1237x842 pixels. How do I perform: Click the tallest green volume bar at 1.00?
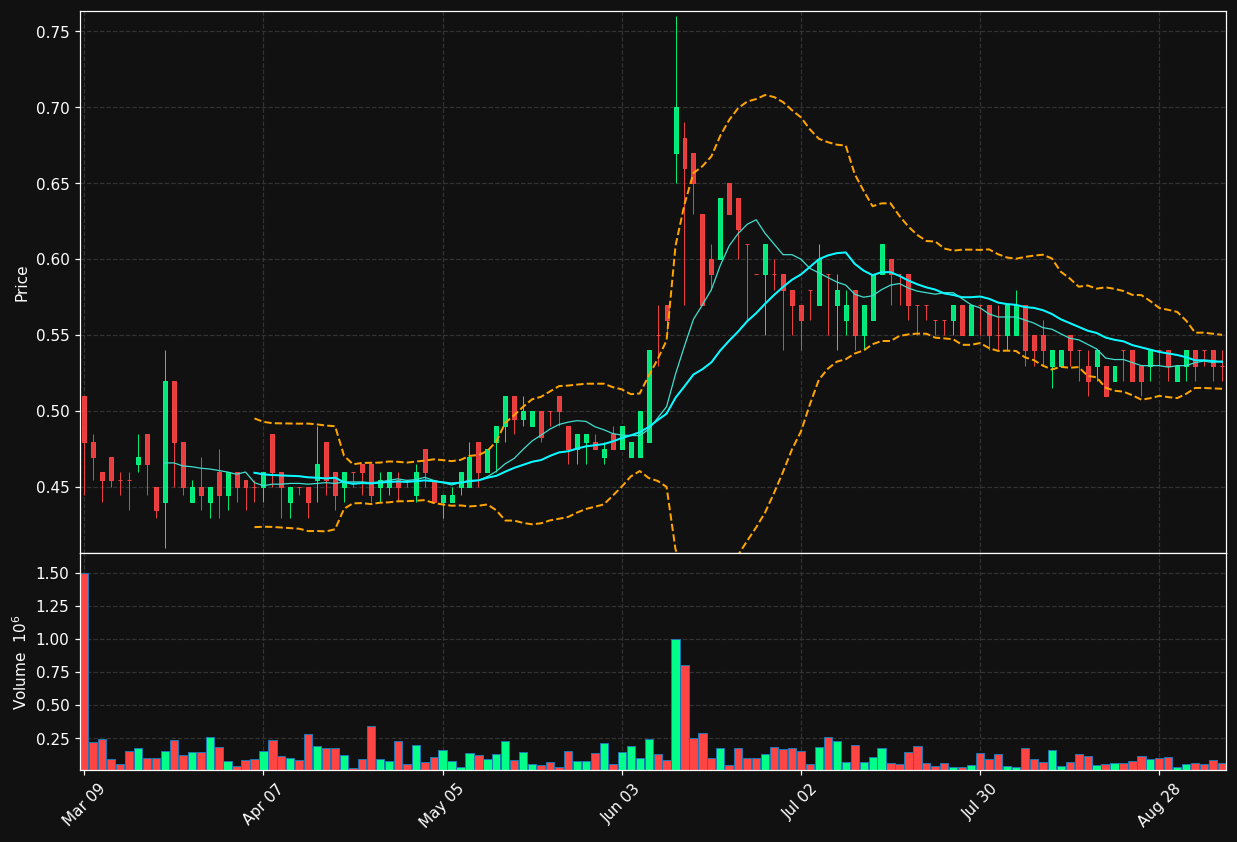[x=676, y=704]
